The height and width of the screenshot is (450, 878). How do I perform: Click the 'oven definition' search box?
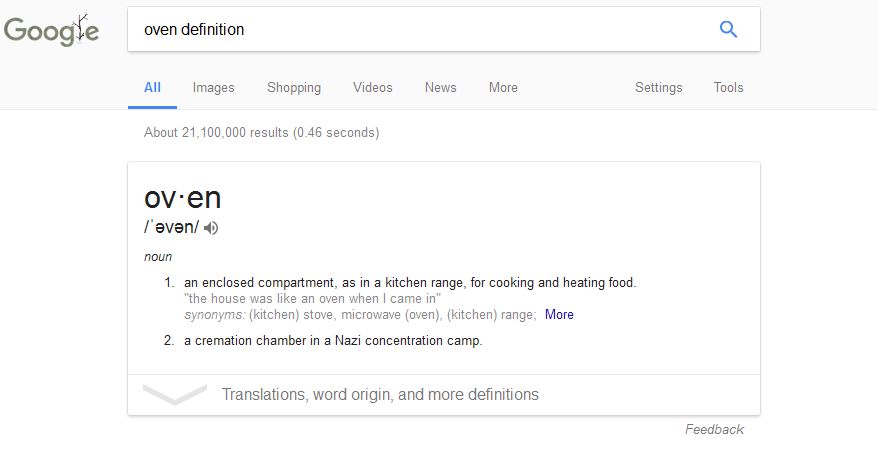pyautogui.click(x=420, y=29)
